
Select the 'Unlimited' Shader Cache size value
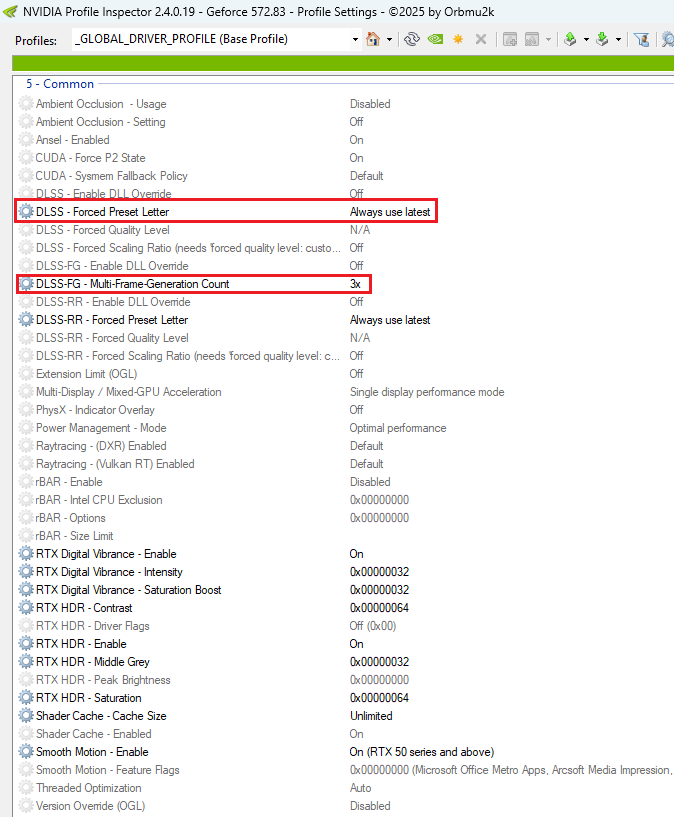point(371,716)
